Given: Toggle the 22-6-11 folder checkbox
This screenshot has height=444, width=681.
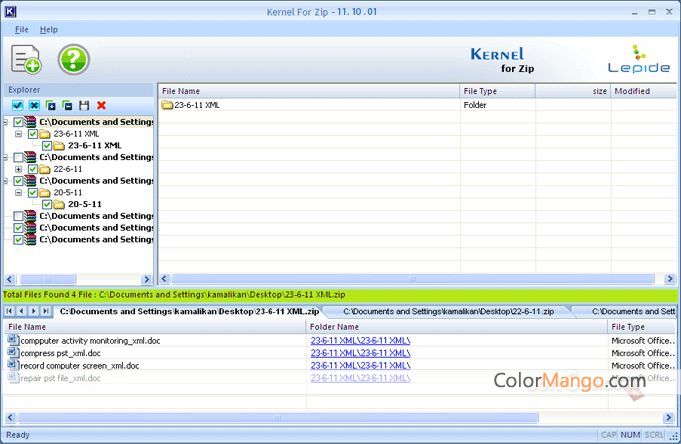Looking at the screenshot, I should (33, 169).
